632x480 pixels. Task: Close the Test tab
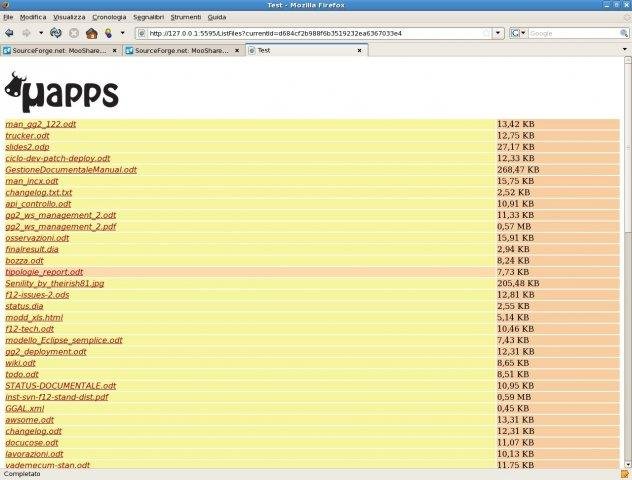click(360, 50)
